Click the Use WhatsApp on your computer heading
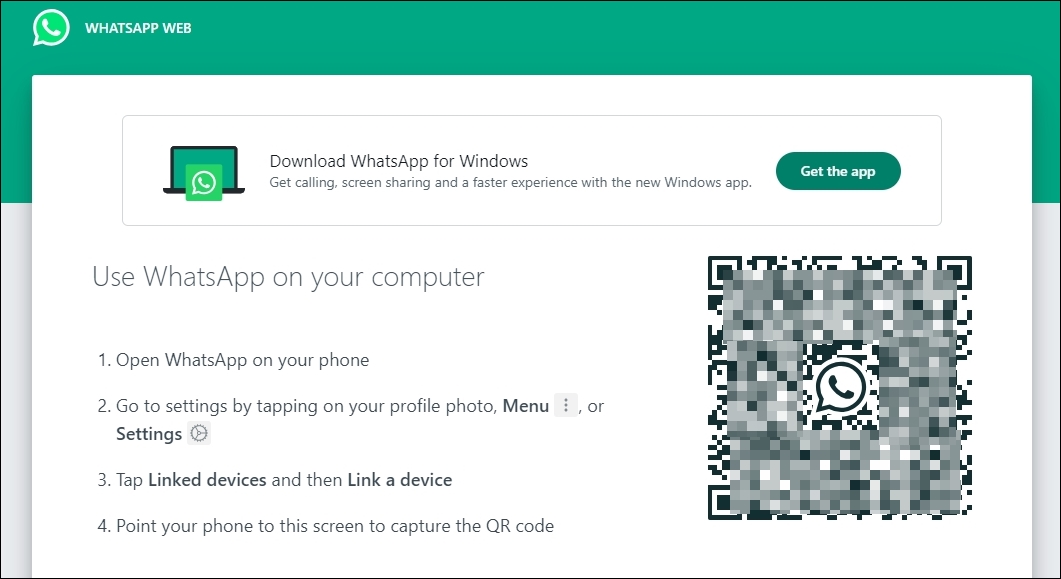 coord(288,277)
